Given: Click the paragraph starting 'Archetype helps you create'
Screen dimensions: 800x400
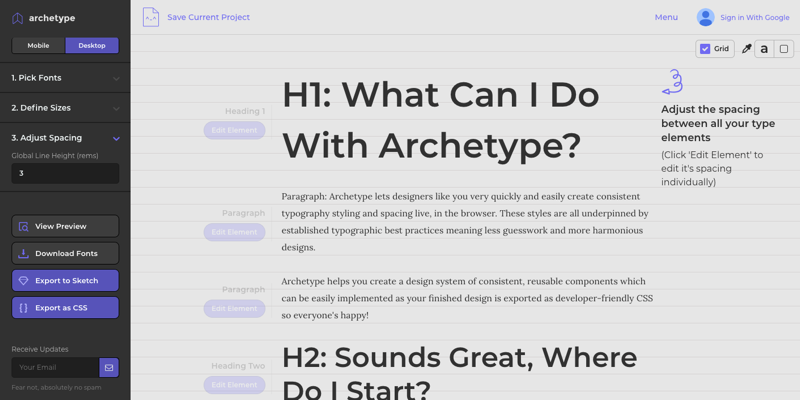Looking at the screenshot, I should tap(467, 298).
